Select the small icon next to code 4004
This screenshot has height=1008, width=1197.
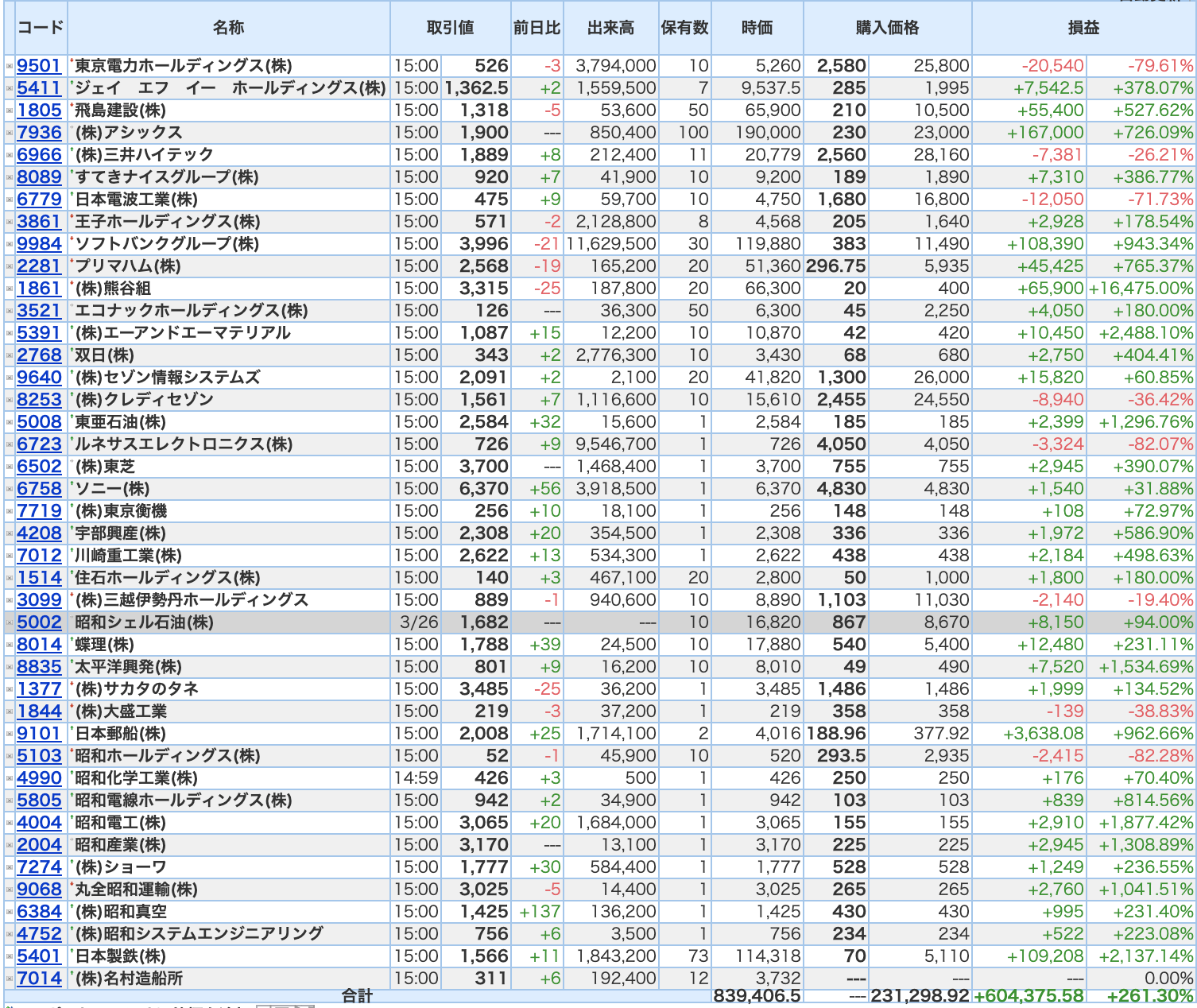10,823
